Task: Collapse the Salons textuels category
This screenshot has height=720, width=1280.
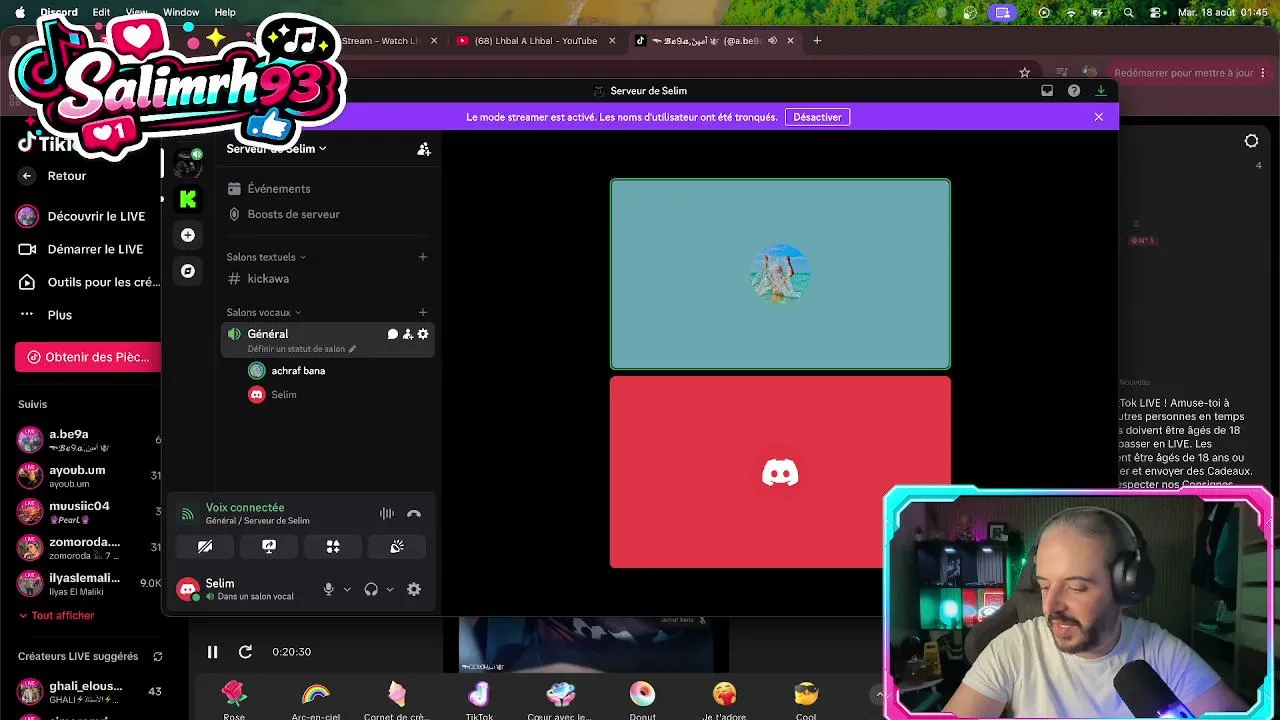Action: (x=266, y=257)
